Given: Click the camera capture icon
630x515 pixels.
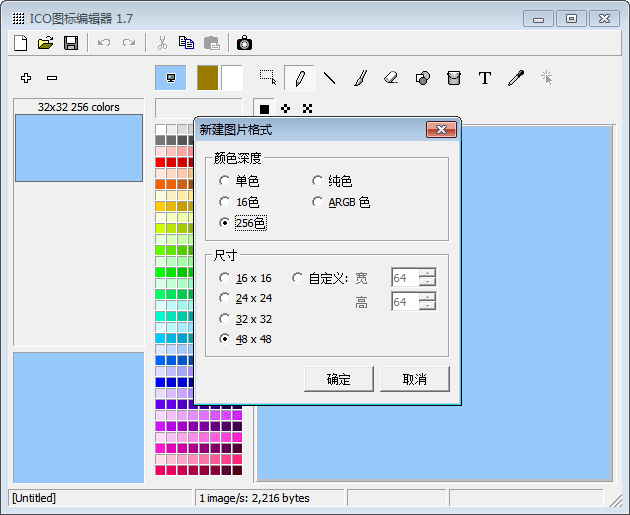Looking at the screenshot, I should click(244, 42).
